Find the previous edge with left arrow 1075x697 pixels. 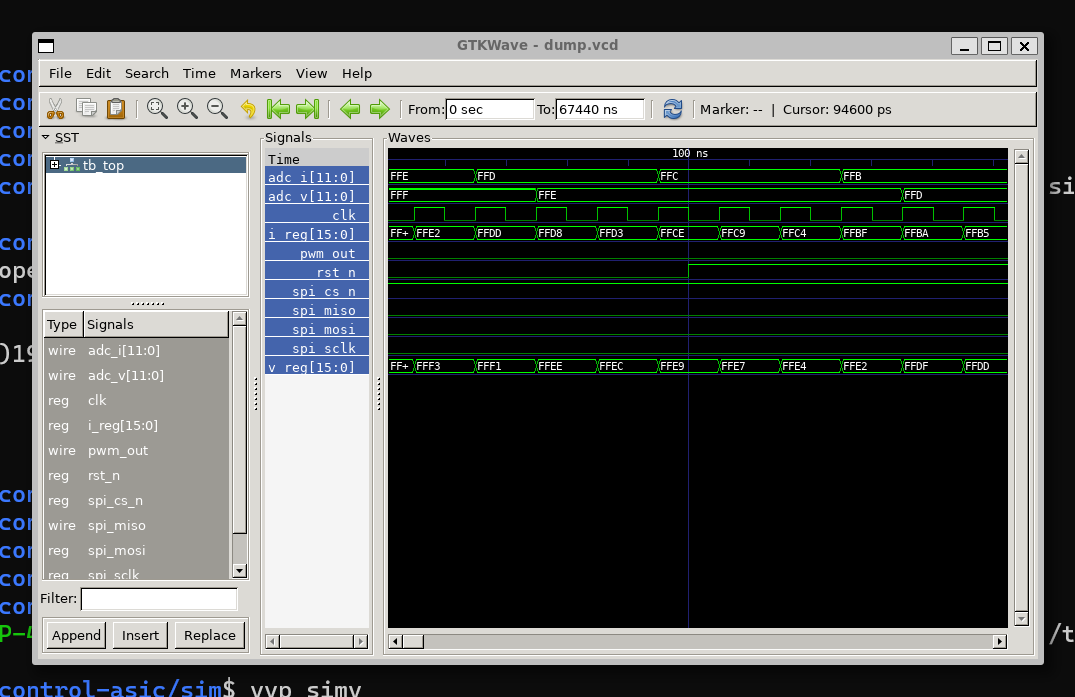[x=349, y=109]
